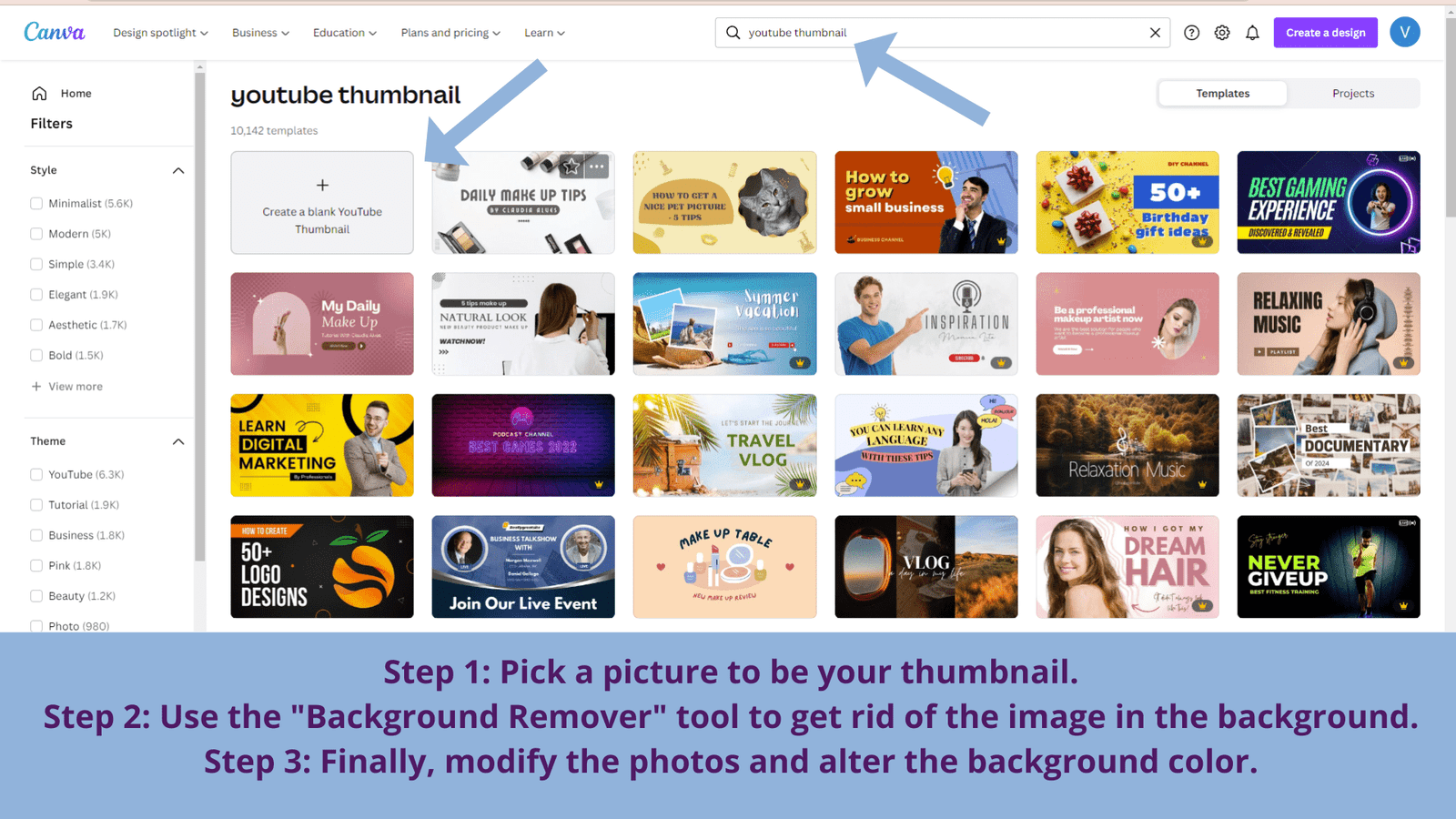The height and width of the screenshot is (819, 1456).
Task: Collapse the Style filter section
Action: 178,170
